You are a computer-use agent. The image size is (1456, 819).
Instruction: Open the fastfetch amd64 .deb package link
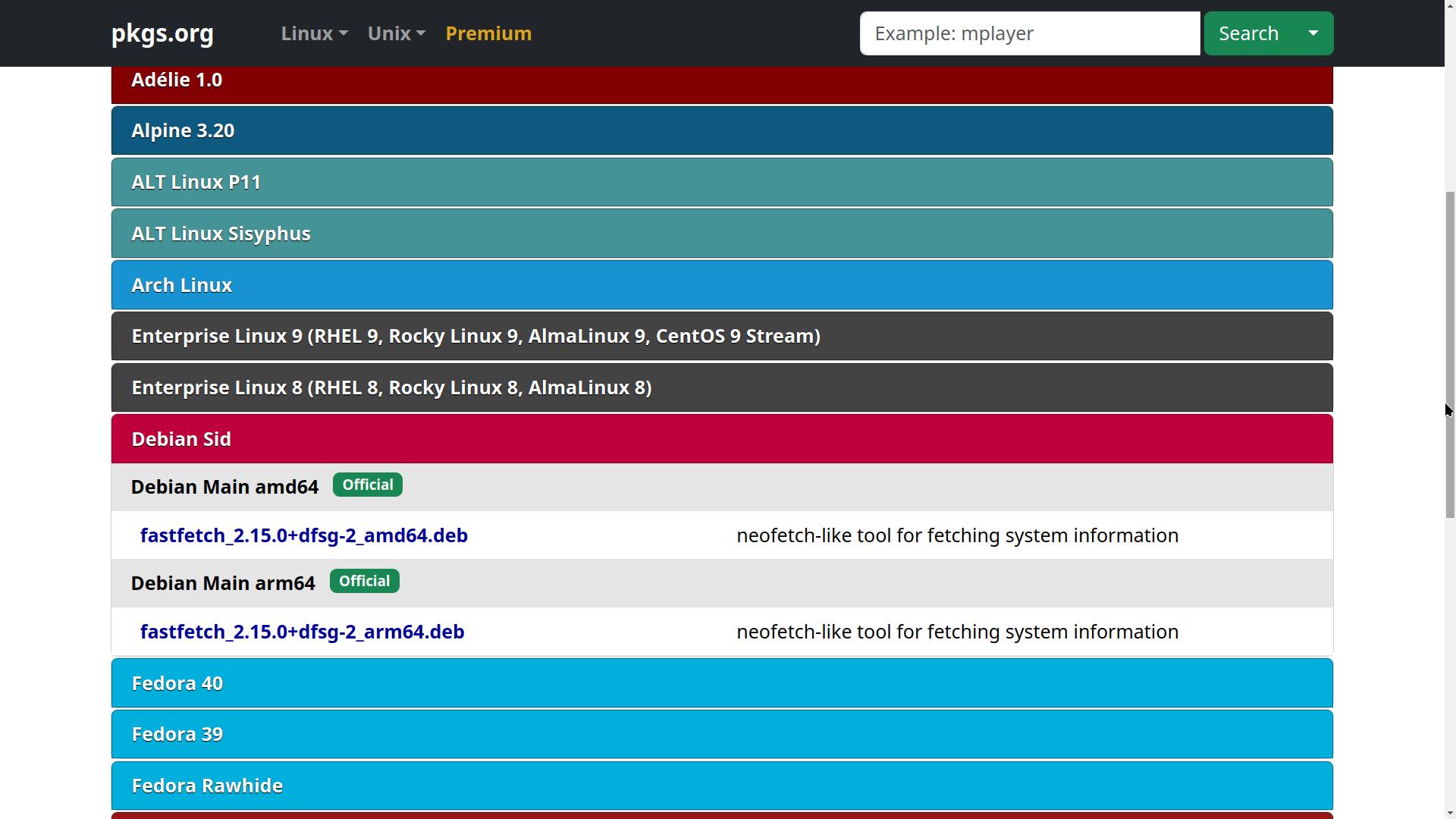pos(304,535)
